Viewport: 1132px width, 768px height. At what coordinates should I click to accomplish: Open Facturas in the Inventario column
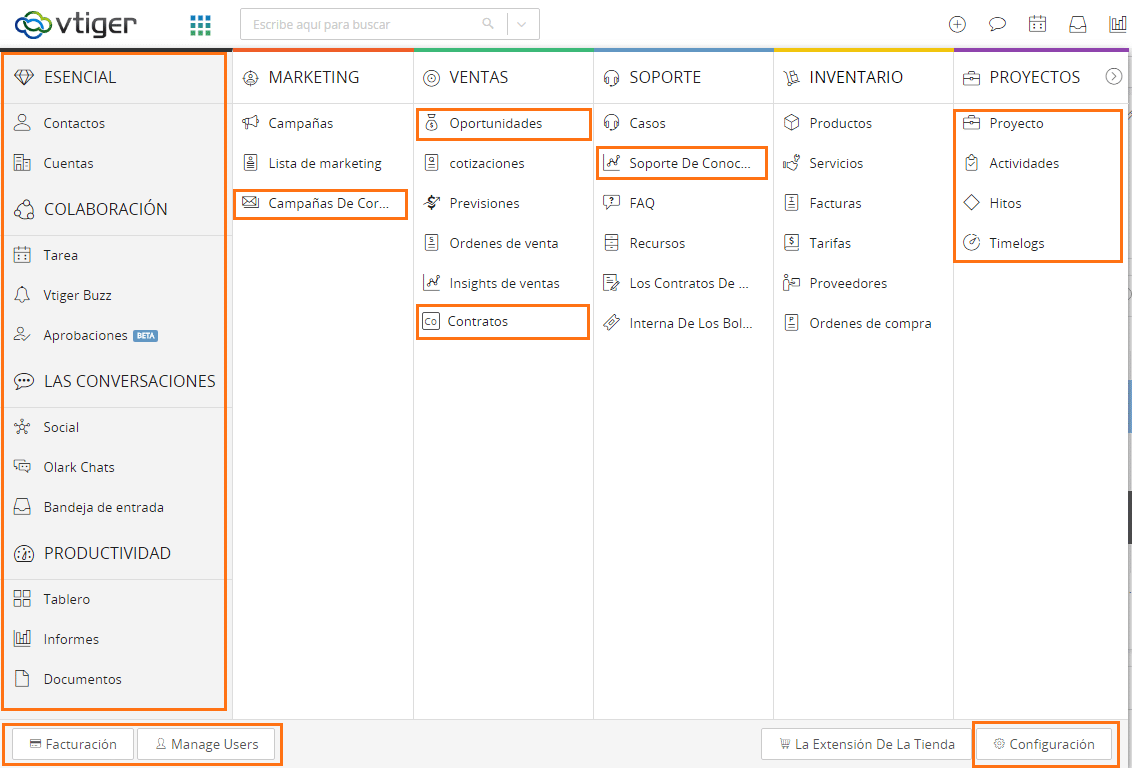pyautogui.click(x=835, y=203)
